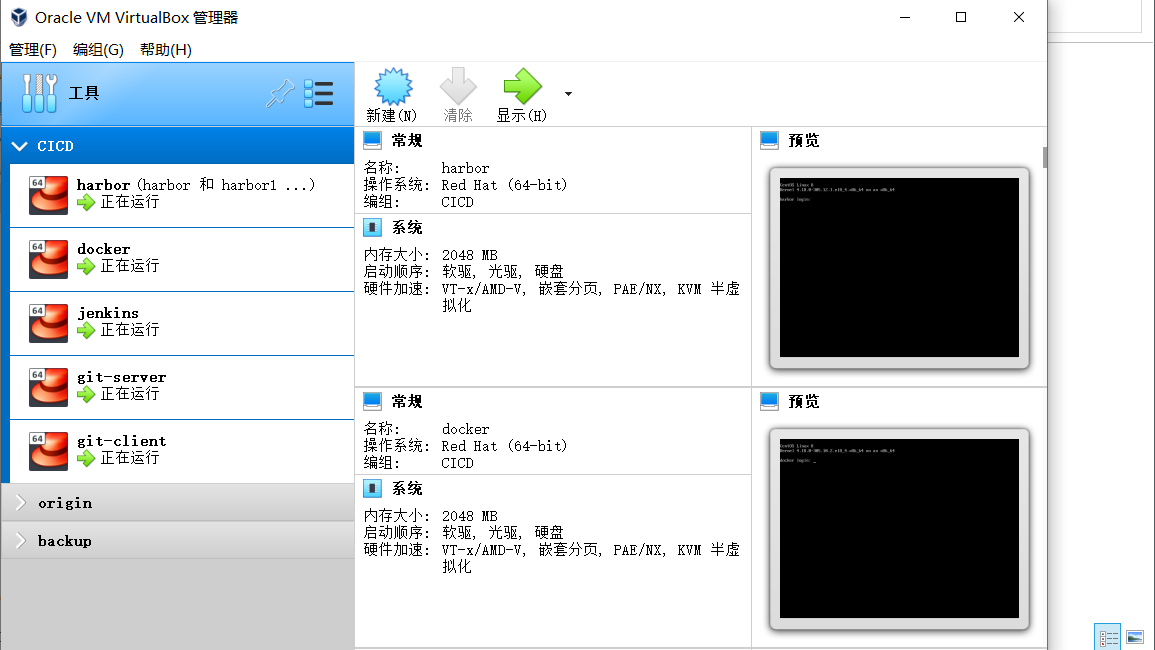Click the Discard (清除) arrow icon
The height and width of the screenshot is (650, 1155).
457,86
